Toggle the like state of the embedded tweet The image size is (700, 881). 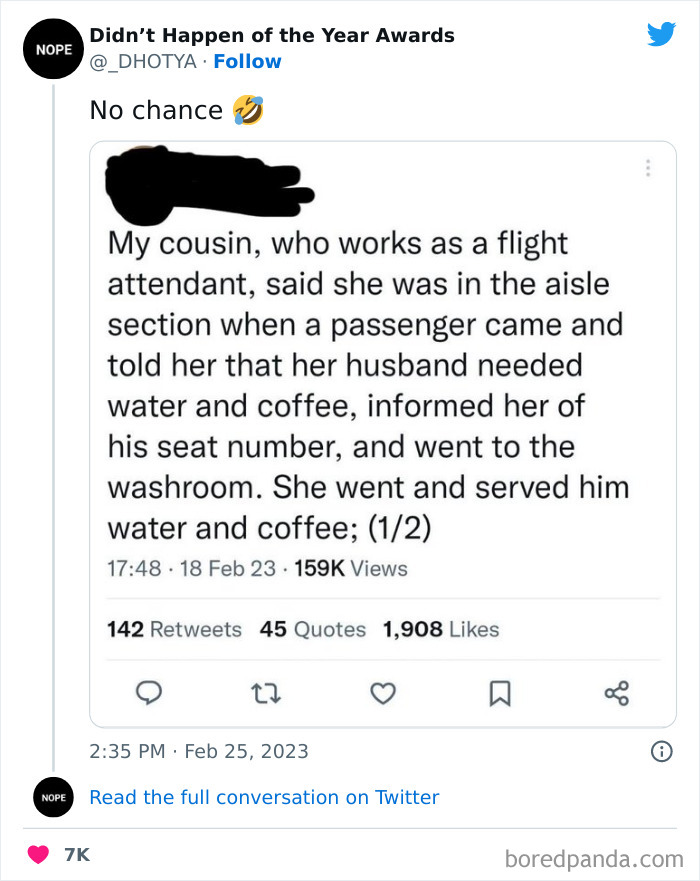(383, 693)
